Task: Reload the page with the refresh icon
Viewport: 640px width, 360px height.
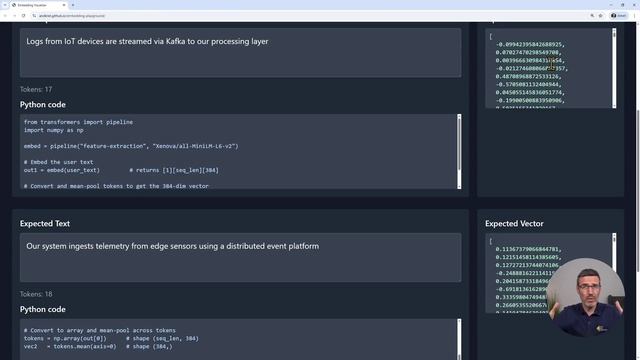Action: (24, 16)
